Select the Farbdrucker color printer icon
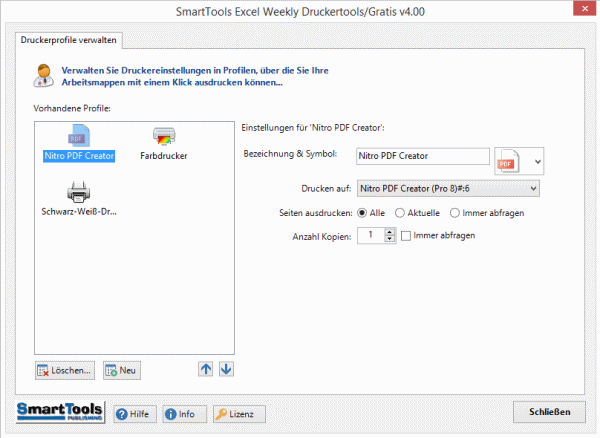Screen dimensions: 600x438 (x=164, y=136)
